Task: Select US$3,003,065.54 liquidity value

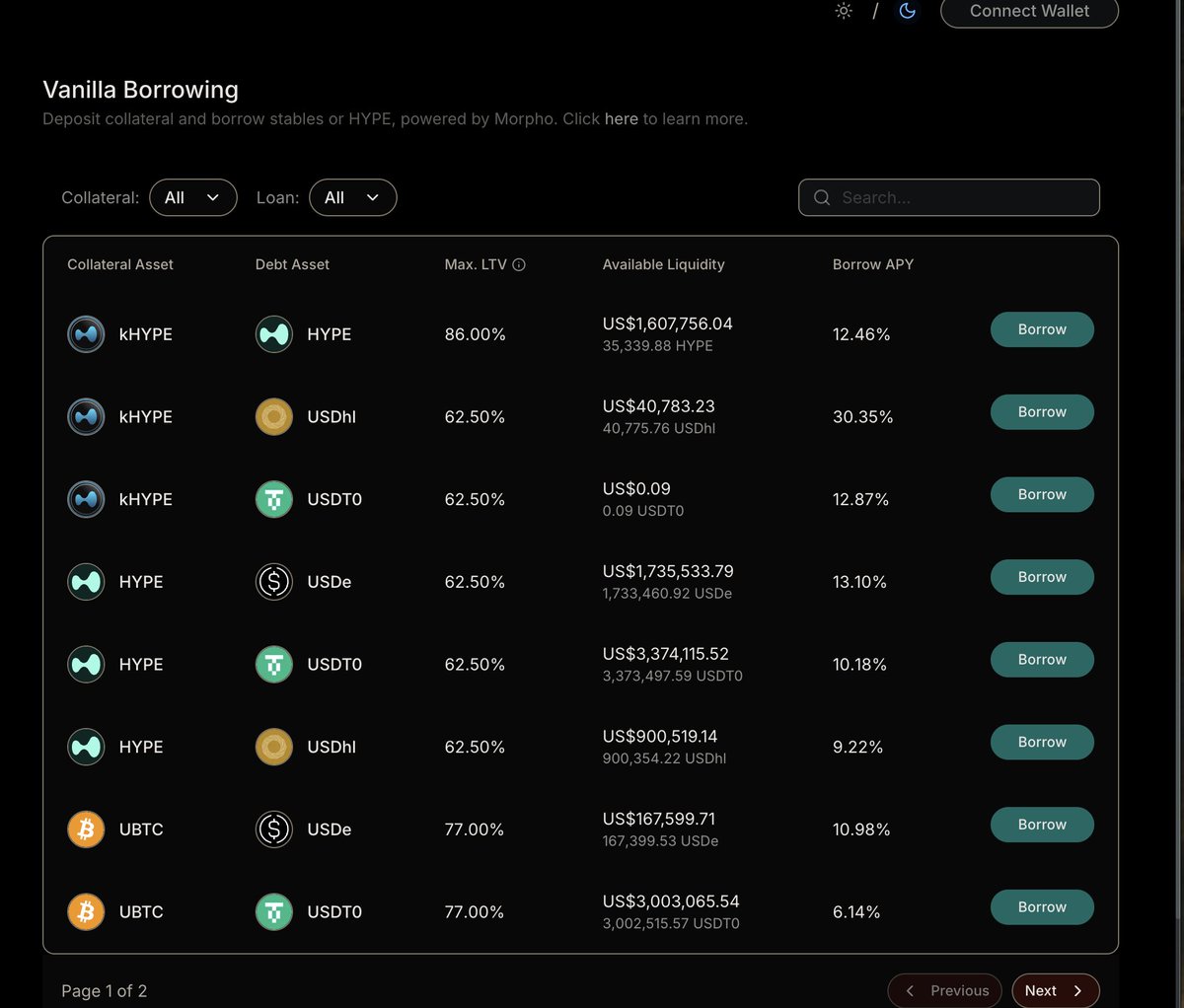Action: (x=671, y=901)
